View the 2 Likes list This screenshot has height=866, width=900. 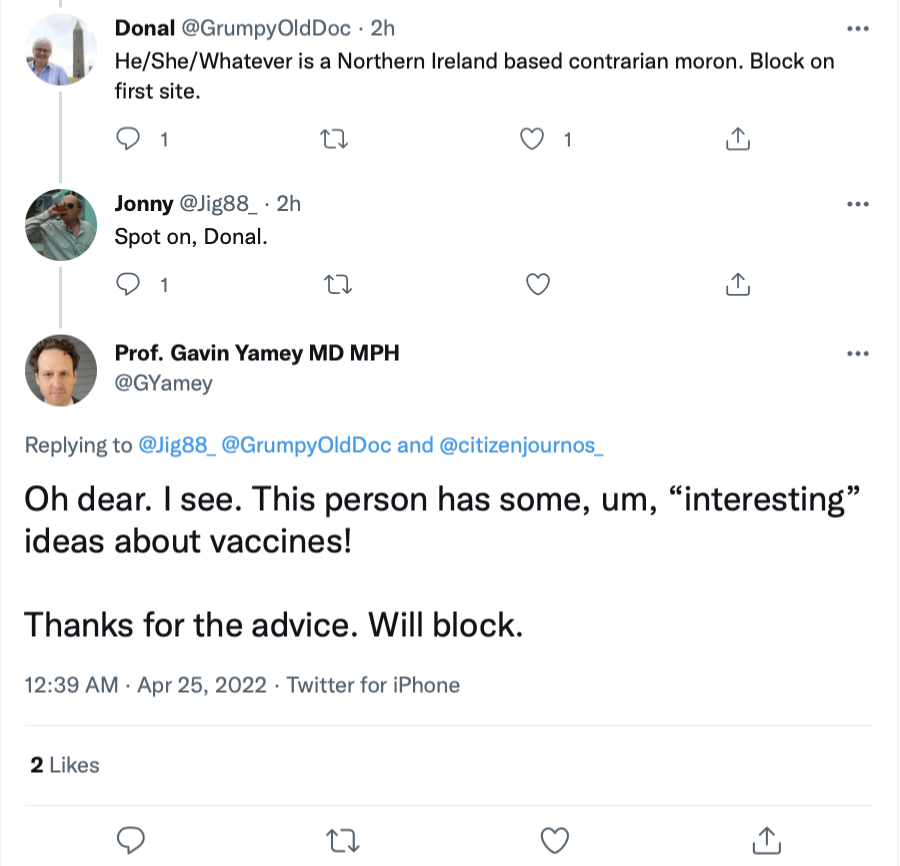[x=65, y=765]
